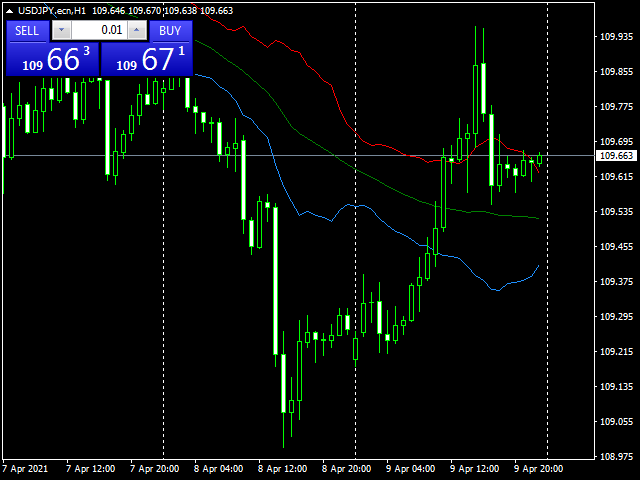
Task: Click price scale value 109.375
Action: pos(616,282)
